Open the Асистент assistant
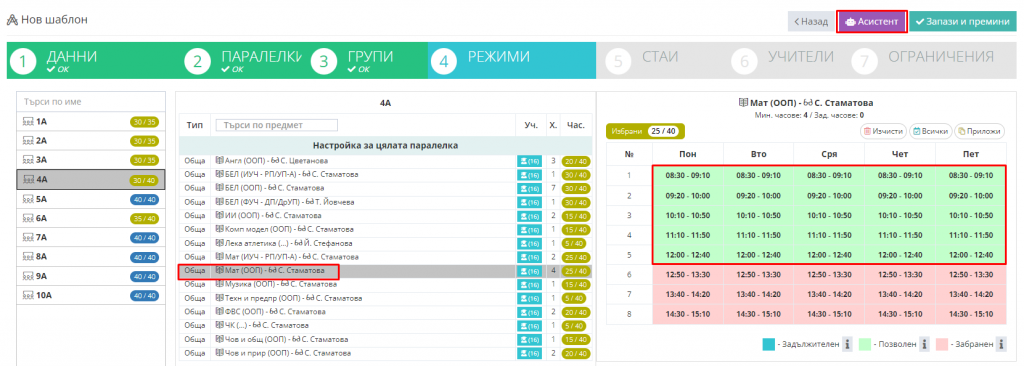1024x366 pixels. 872,22
